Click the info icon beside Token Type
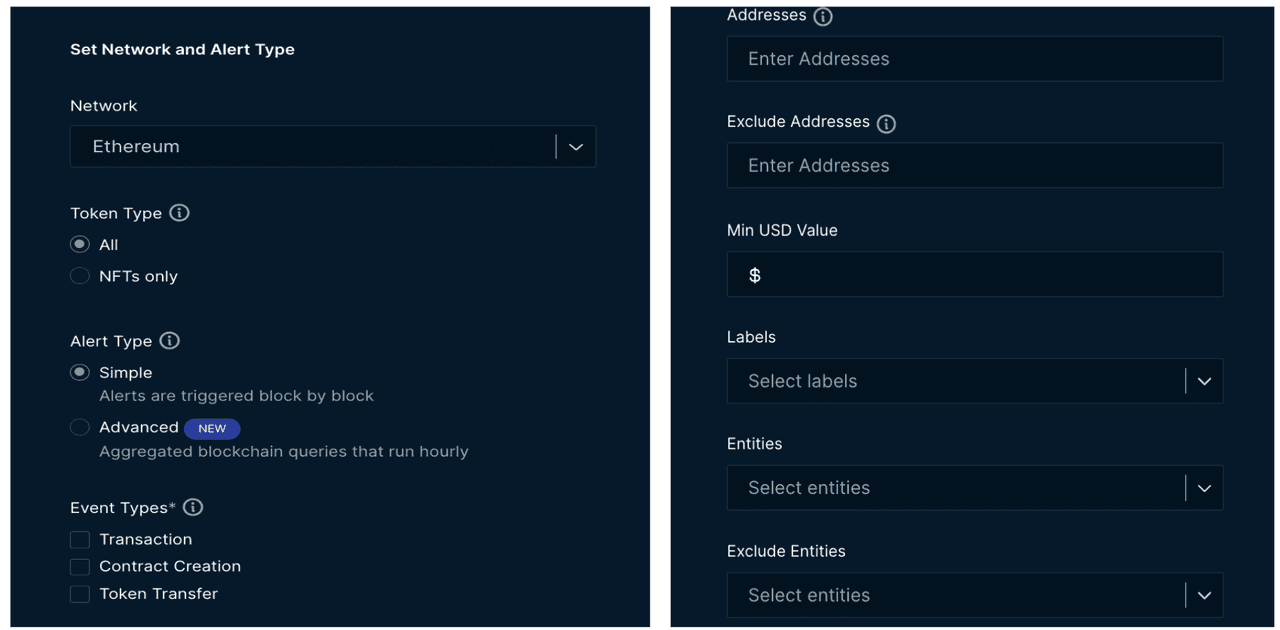 pos(179,213)
